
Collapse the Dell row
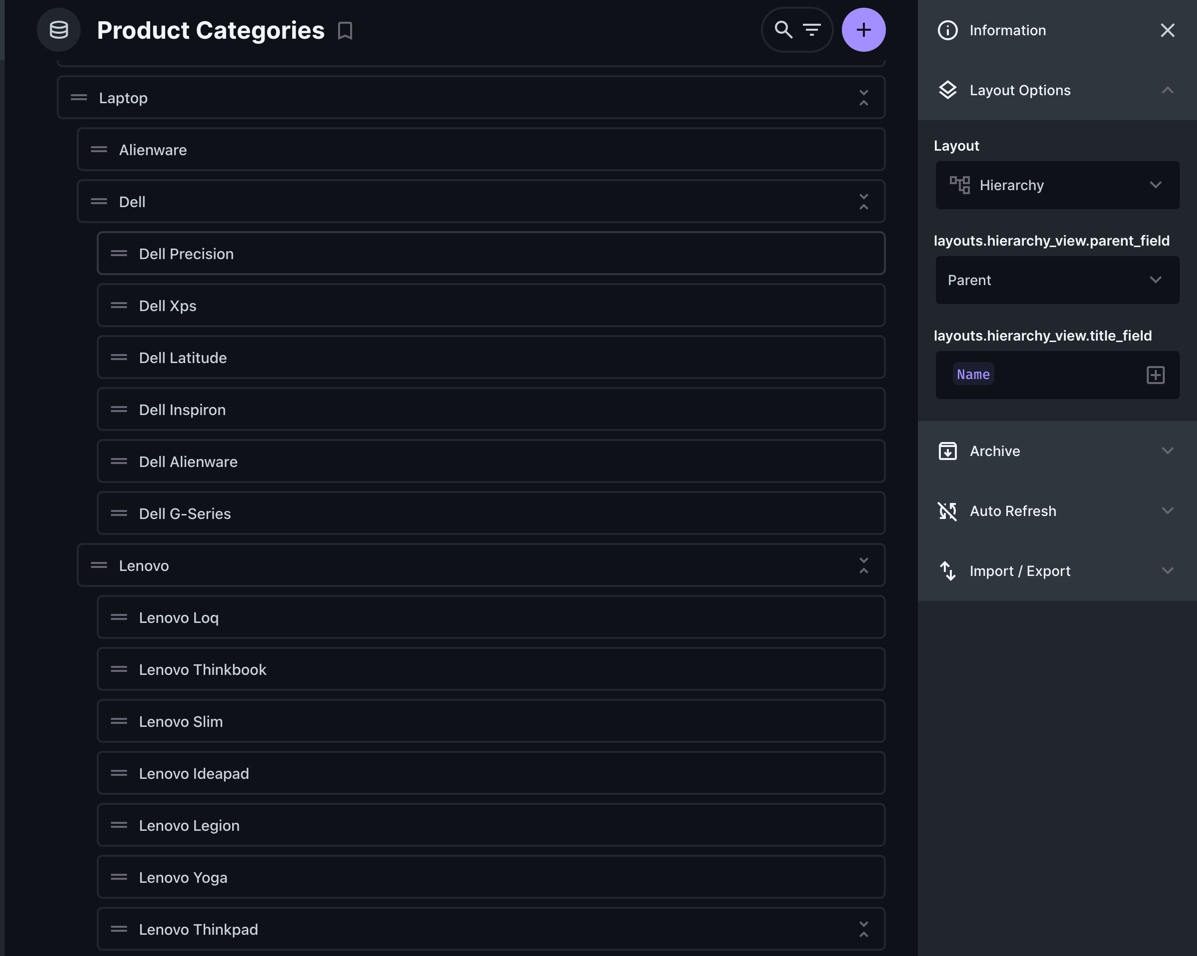(863, 202)
